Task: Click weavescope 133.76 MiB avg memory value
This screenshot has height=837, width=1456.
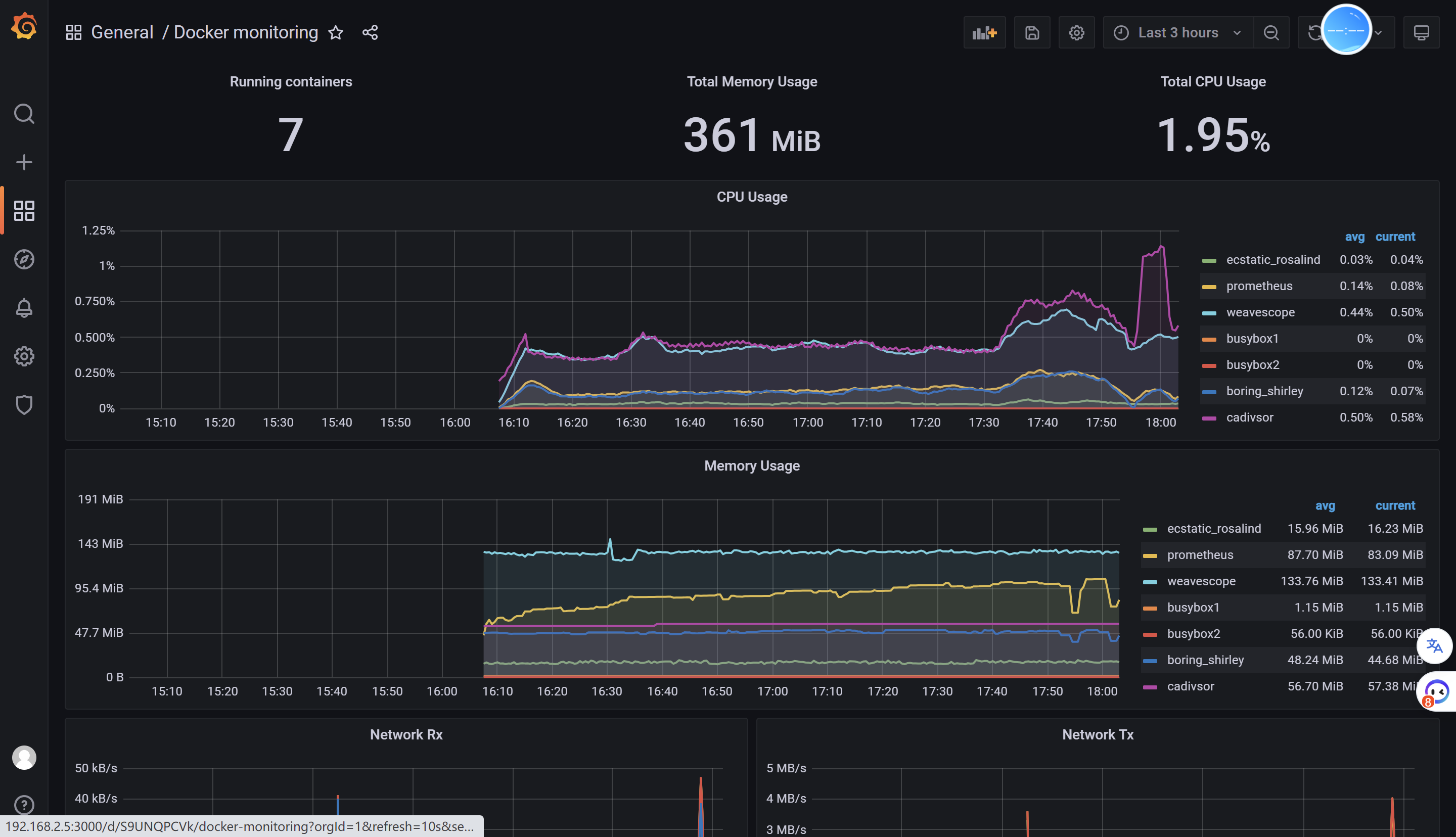Action: [1312, 581]
